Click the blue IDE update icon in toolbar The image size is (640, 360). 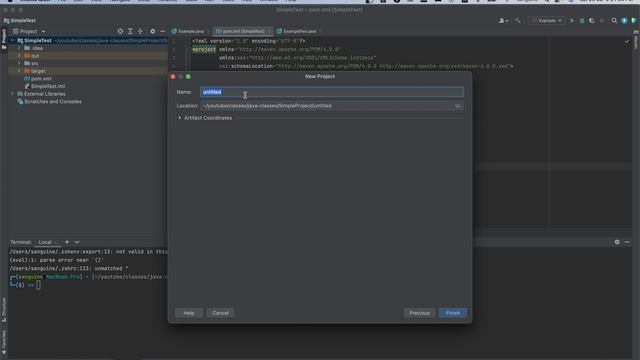pos(624,20)
